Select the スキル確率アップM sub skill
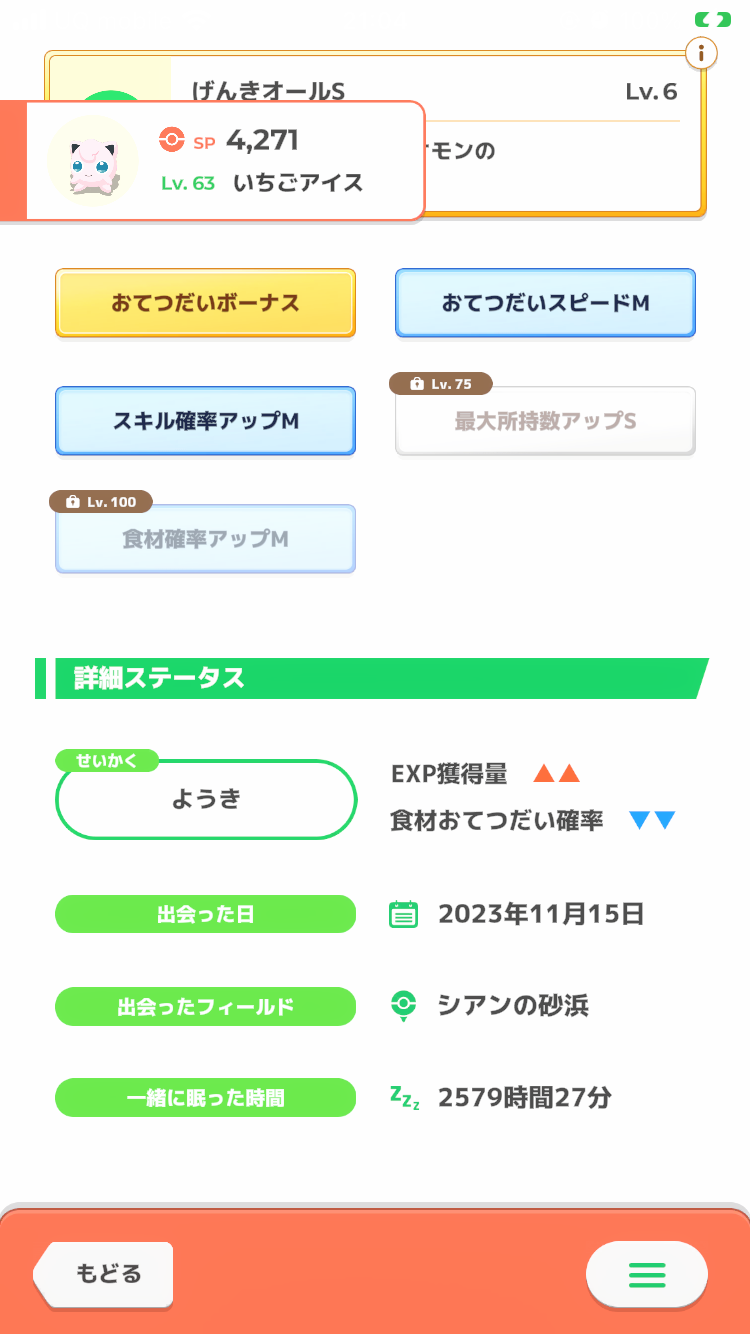The image size is (750, 1334). coord(205,421)
